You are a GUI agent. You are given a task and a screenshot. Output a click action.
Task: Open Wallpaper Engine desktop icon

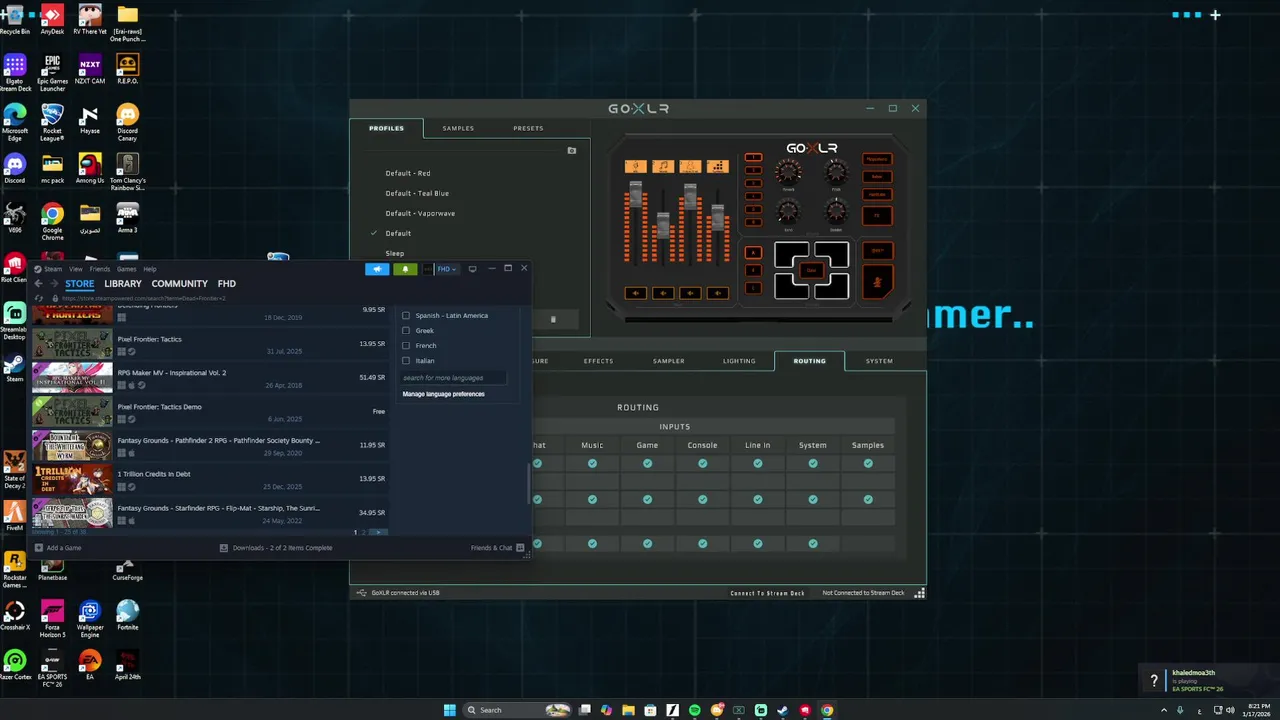[90, 619]
